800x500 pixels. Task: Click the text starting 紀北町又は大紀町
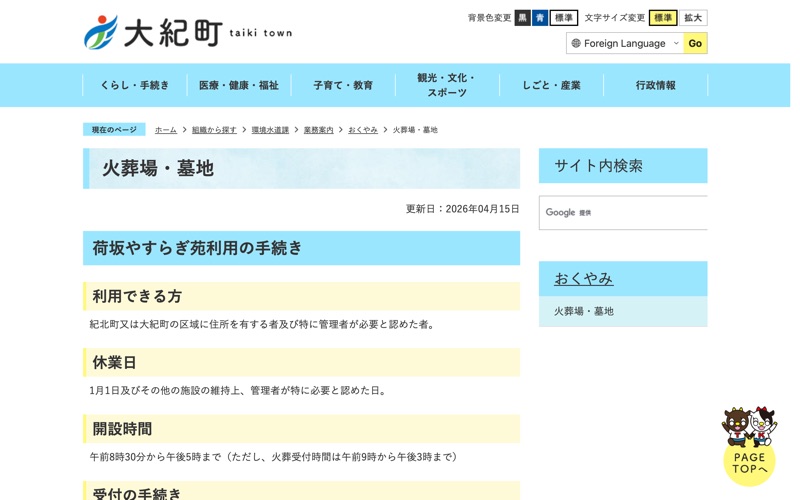tap(263, 324)
